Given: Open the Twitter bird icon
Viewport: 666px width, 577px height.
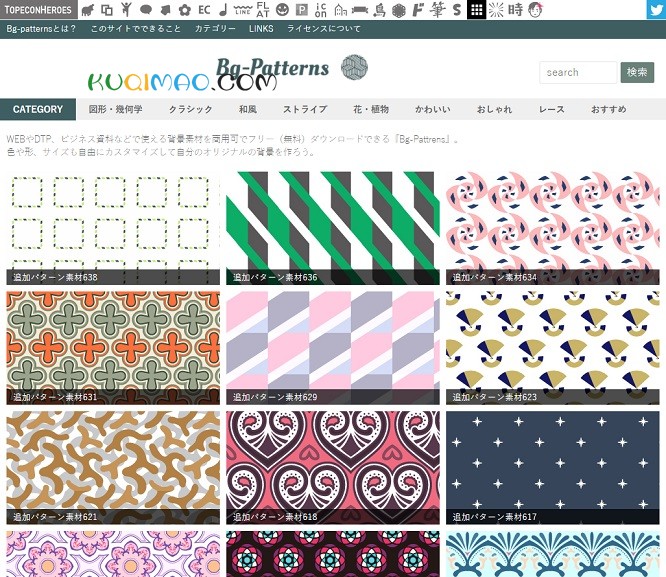Looking at the screenshot, I should pyautogui.click(x=656, y=9).
